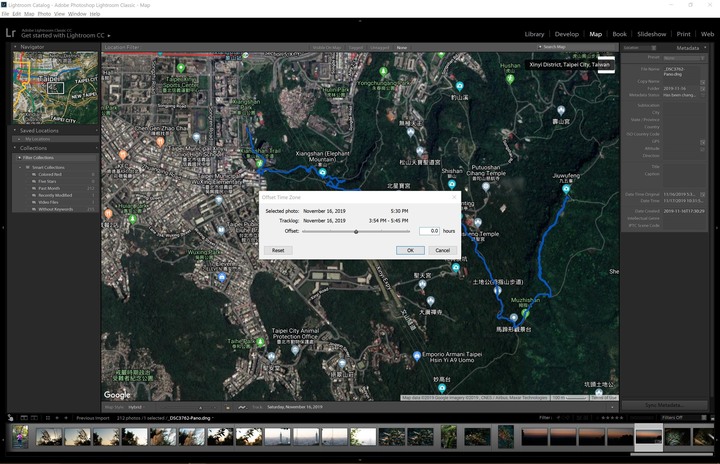Open the View menu
Image resolution: width=720 pixels, height=464 pixels.
click(x=59, y=14)
